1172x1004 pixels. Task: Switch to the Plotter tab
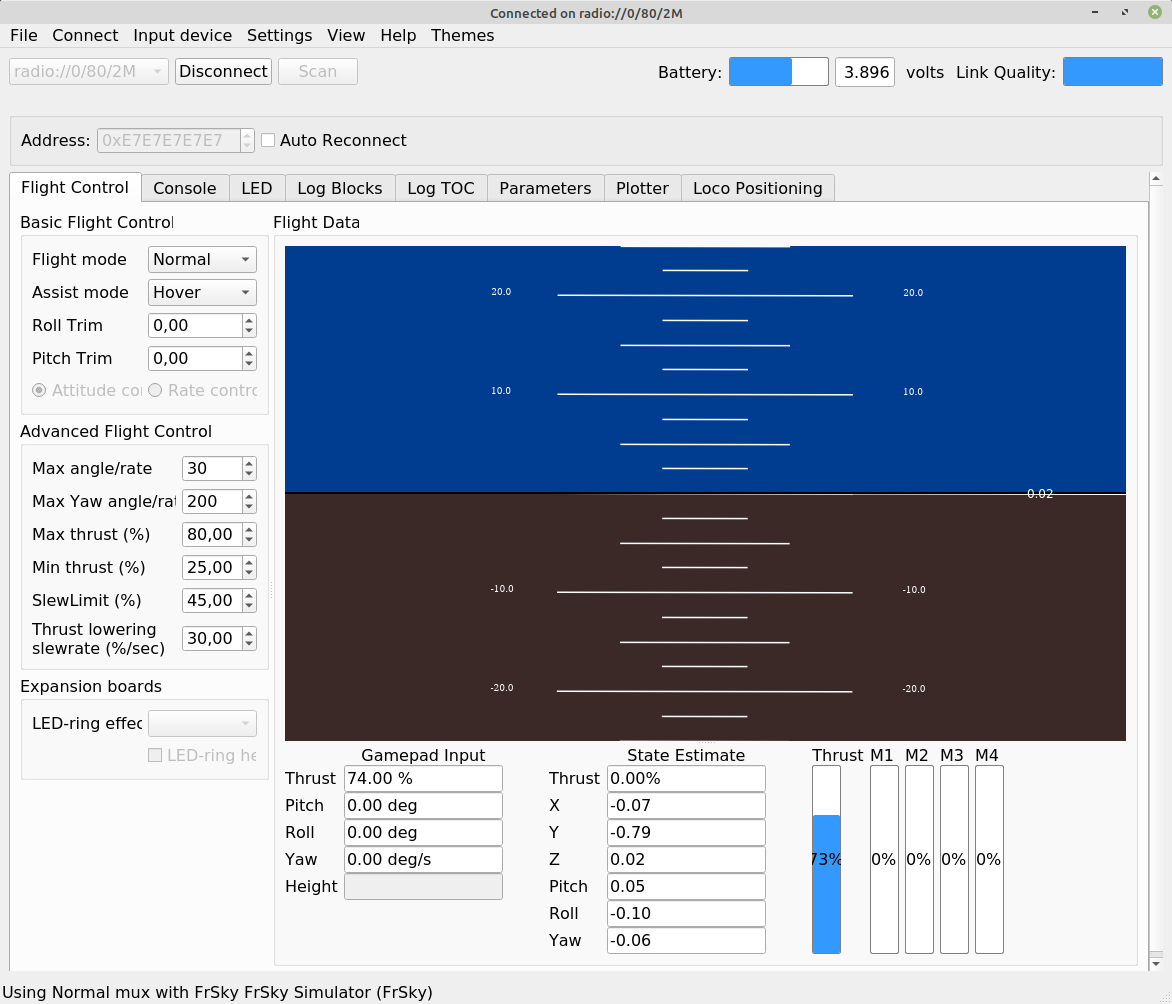point(642,188)
